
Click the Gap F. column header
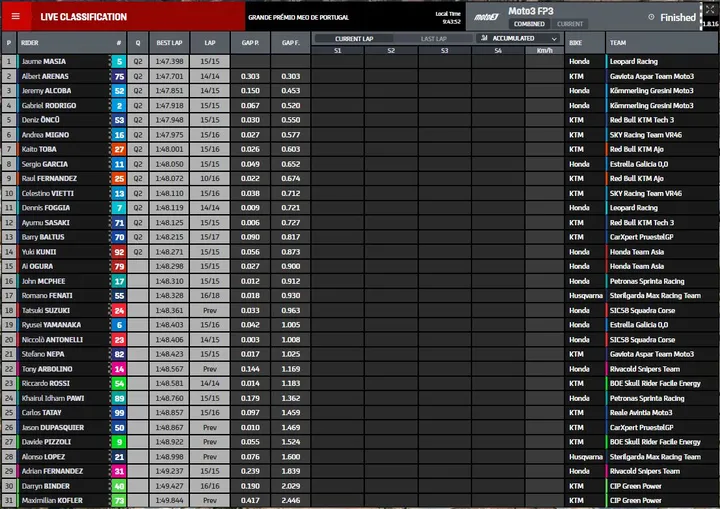[x=291, y=43]
